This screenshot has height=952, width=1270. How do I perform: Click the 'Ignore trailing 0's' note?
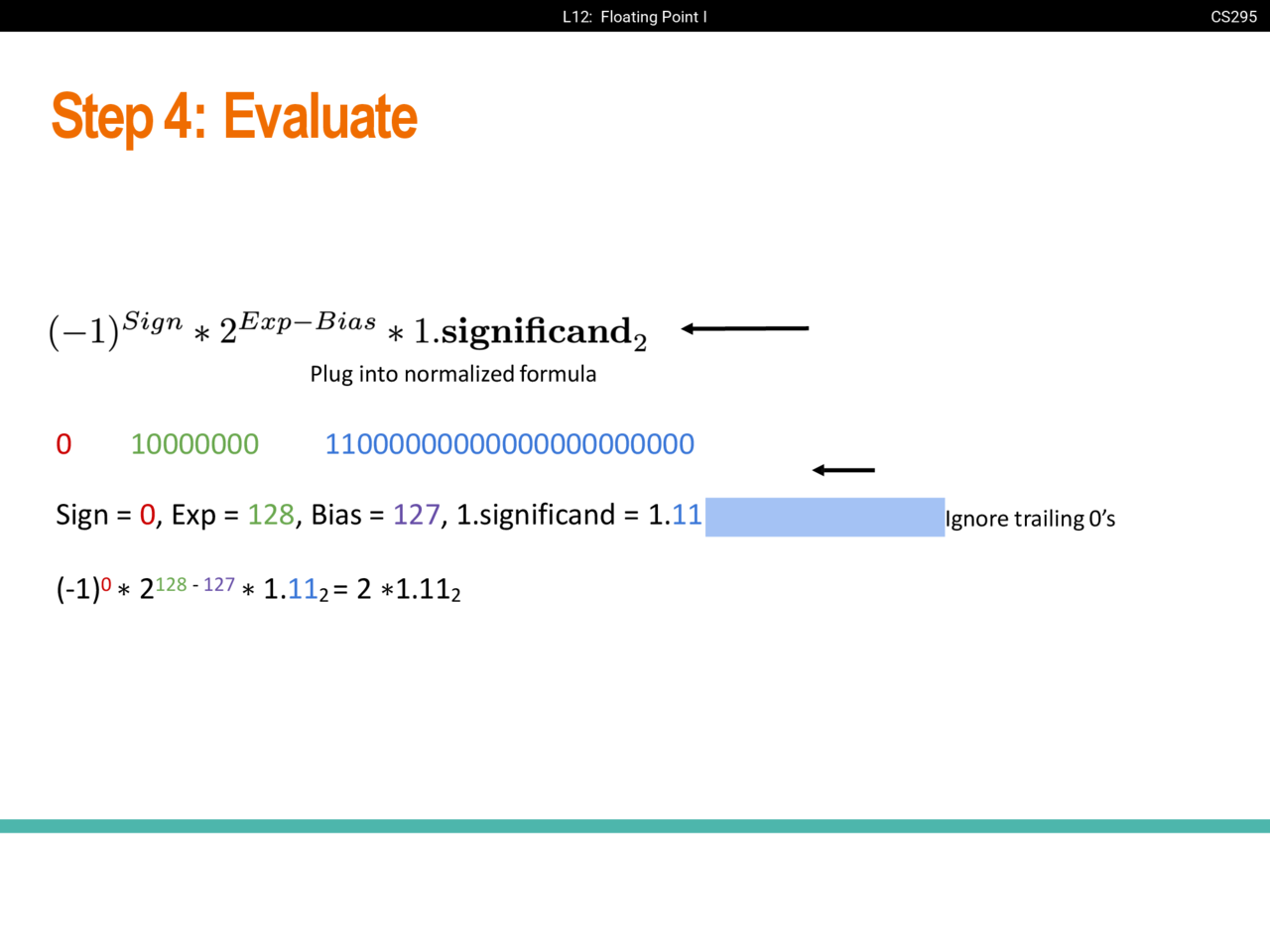[1030, 519]
